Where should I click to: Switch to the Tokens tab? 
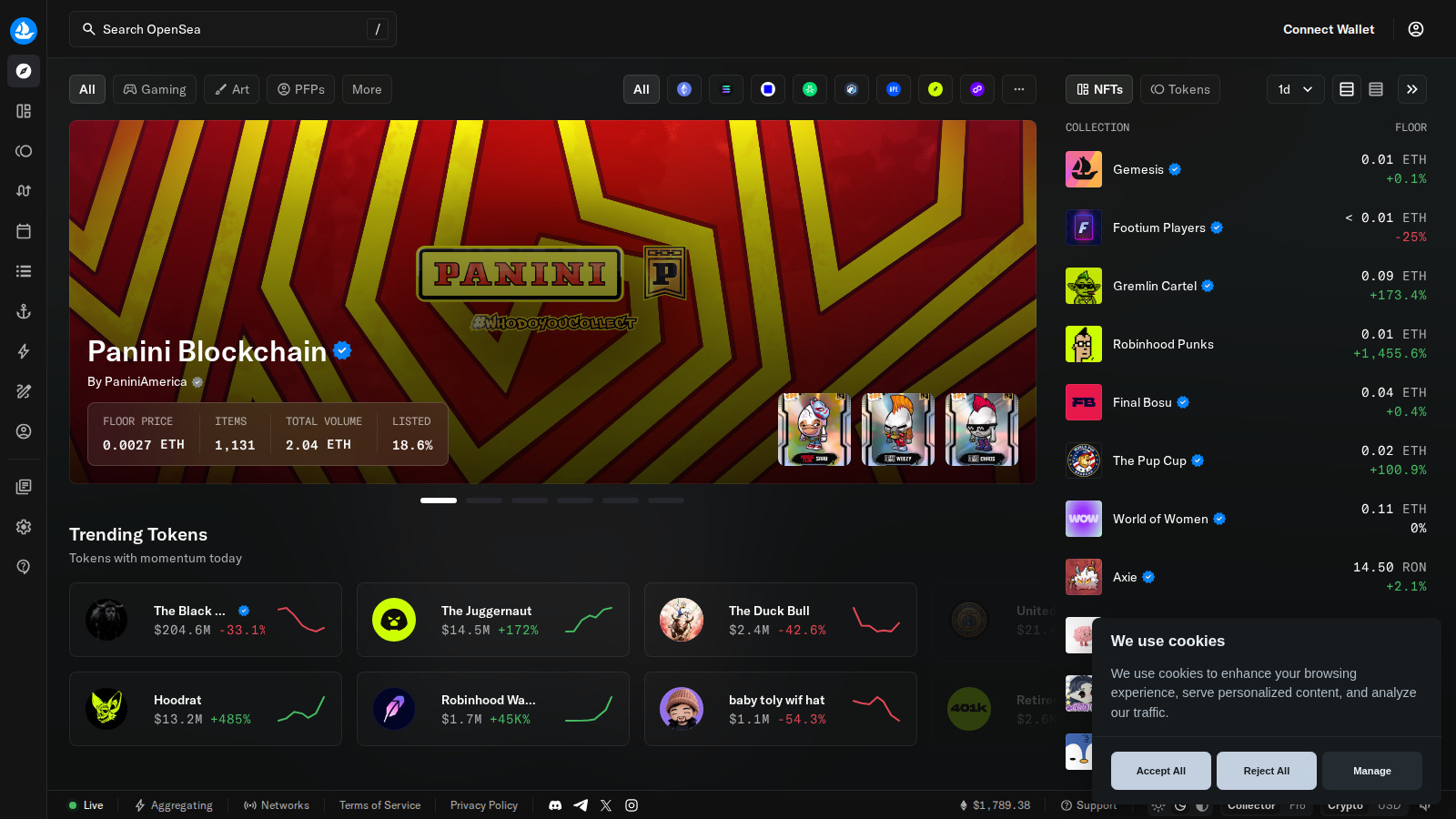[1180, 89]
